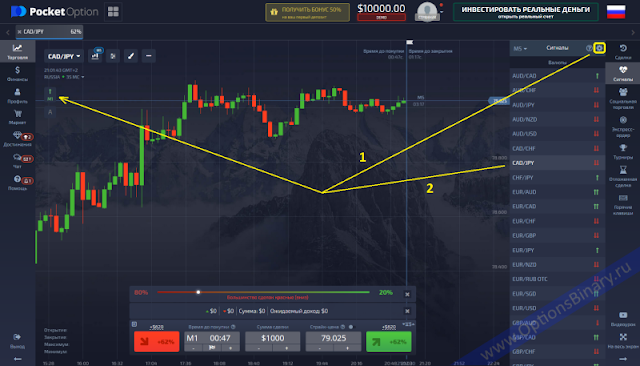Click the M1 signal indicator on chart
The image size is (640, 366).
coord(50,95)
